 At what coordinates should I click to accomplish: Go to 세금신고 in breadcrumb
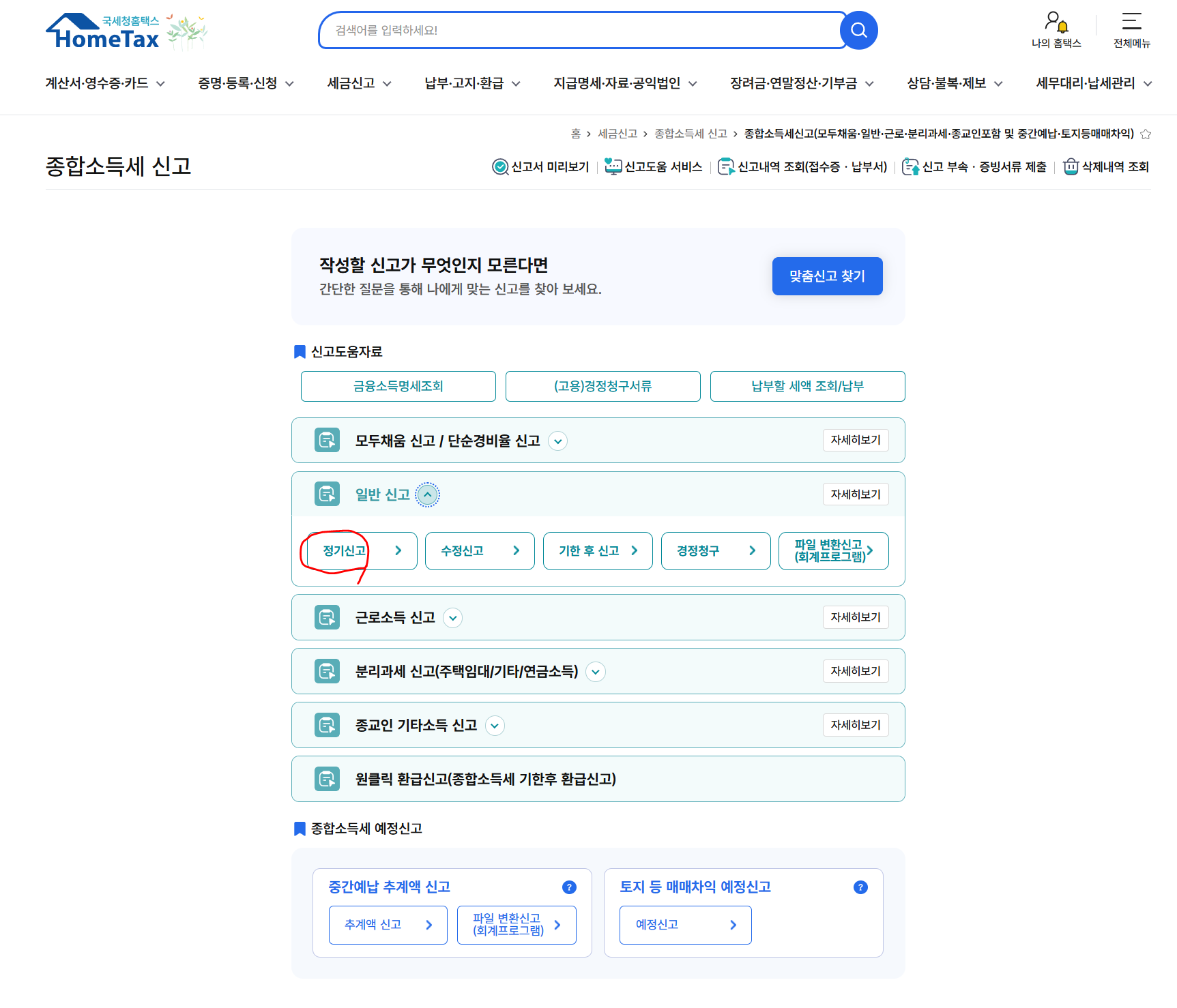click(x=617, y=134)
